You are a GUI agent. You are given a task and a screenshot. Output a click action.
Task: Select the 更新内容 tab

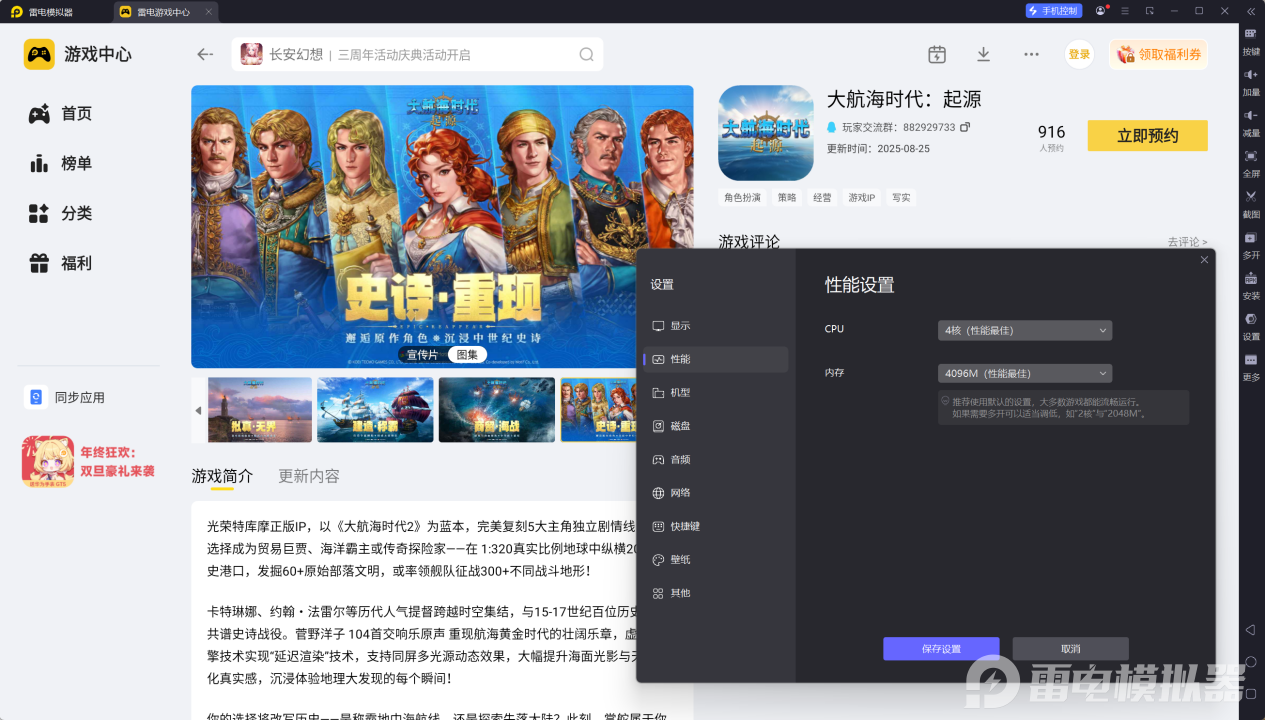pos(309,476)
